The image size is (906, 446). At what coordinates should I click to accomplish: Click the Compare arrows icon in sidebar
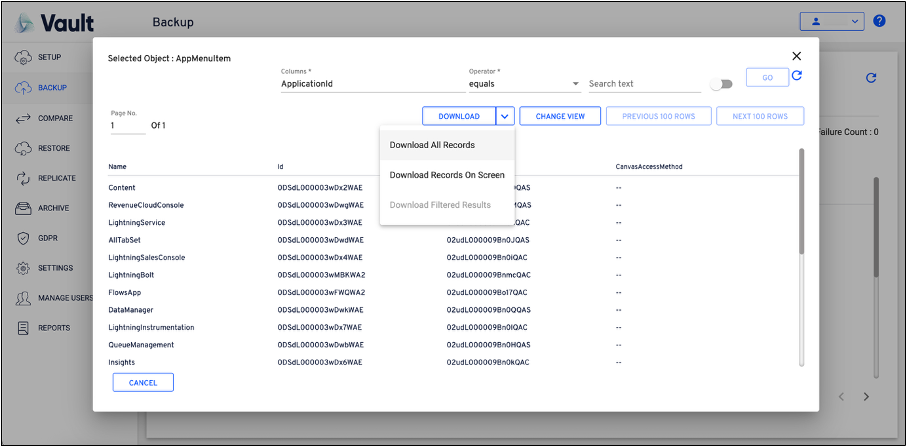[x=22, y=118]
